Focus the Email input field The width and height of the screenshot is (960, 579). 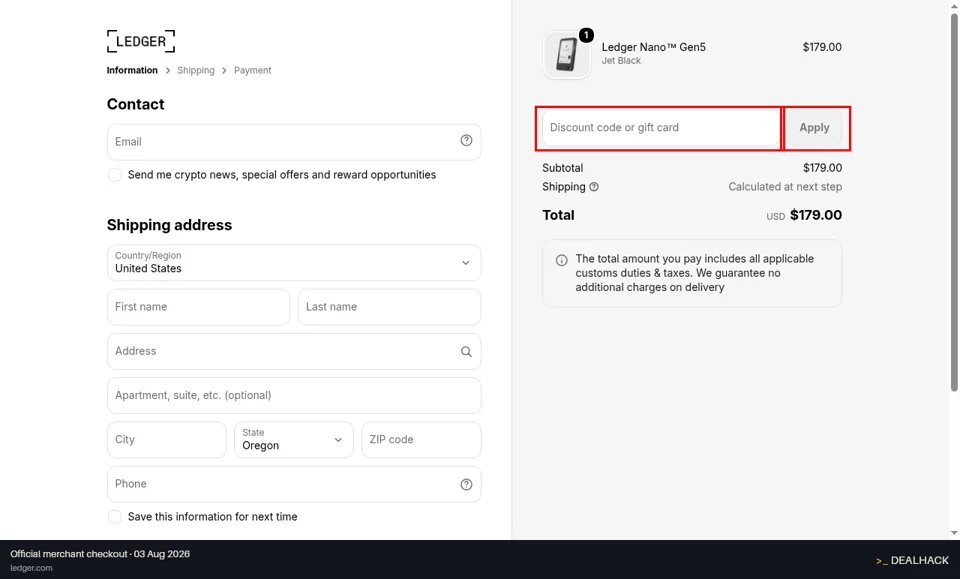[294, 142]
